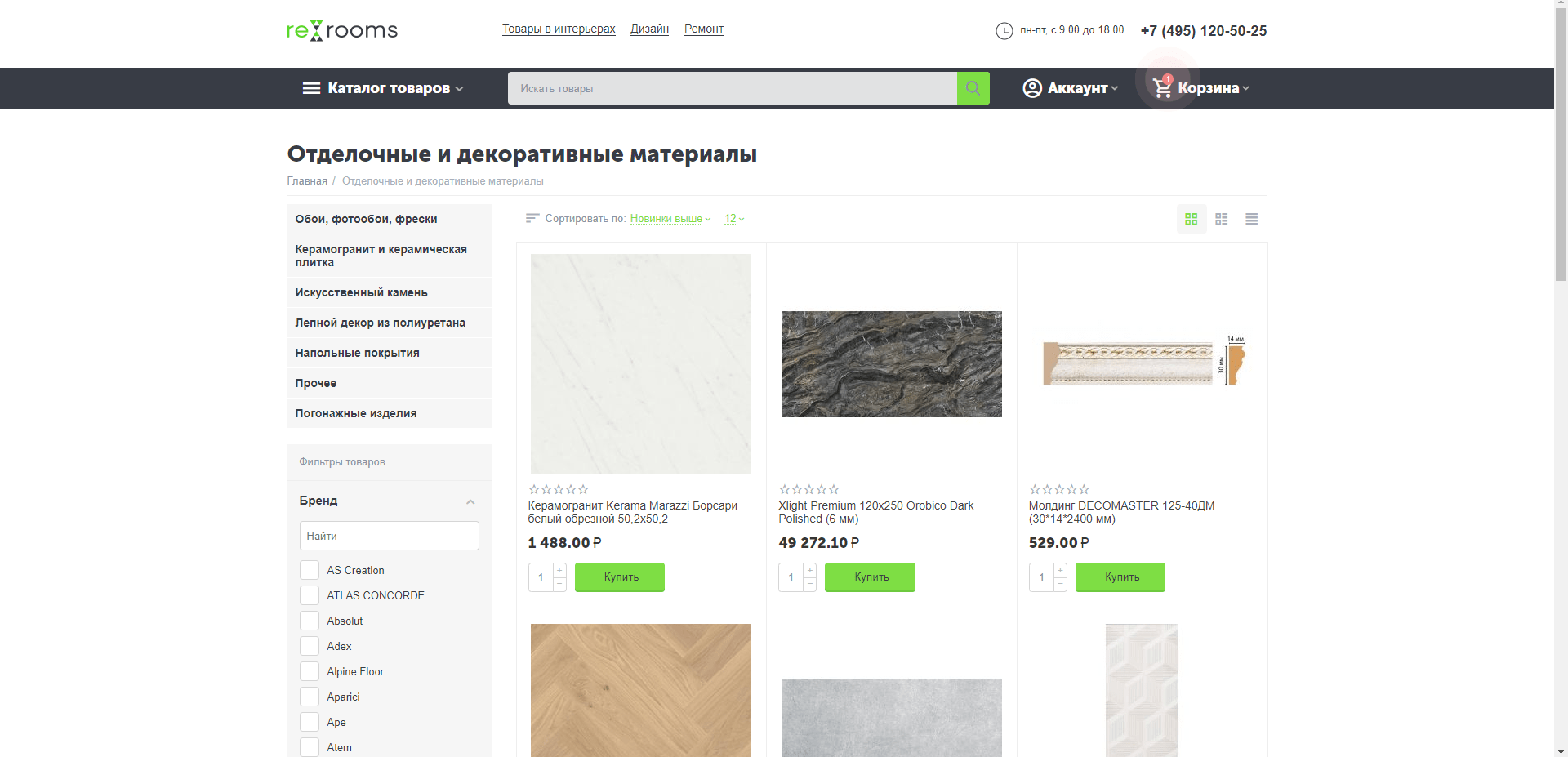This screenshot has height=757, width=1568.
Task: Open DECOMASTER molding thumbnail
Action: (1143, 363)
